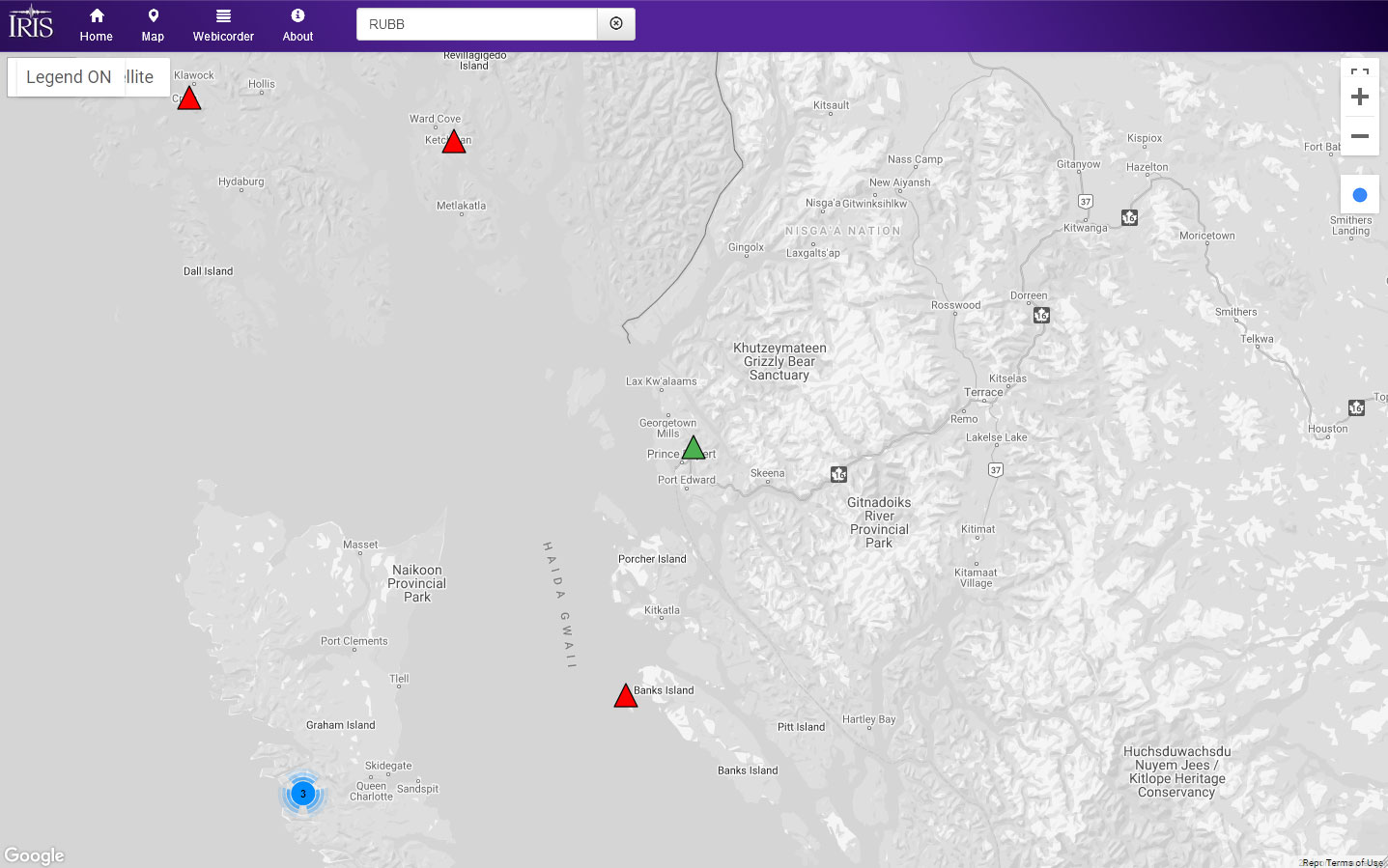The height and width of the screenshot is (868, 1388).
Task: Click highway 16 shield near Houston
Action: 1356,407
